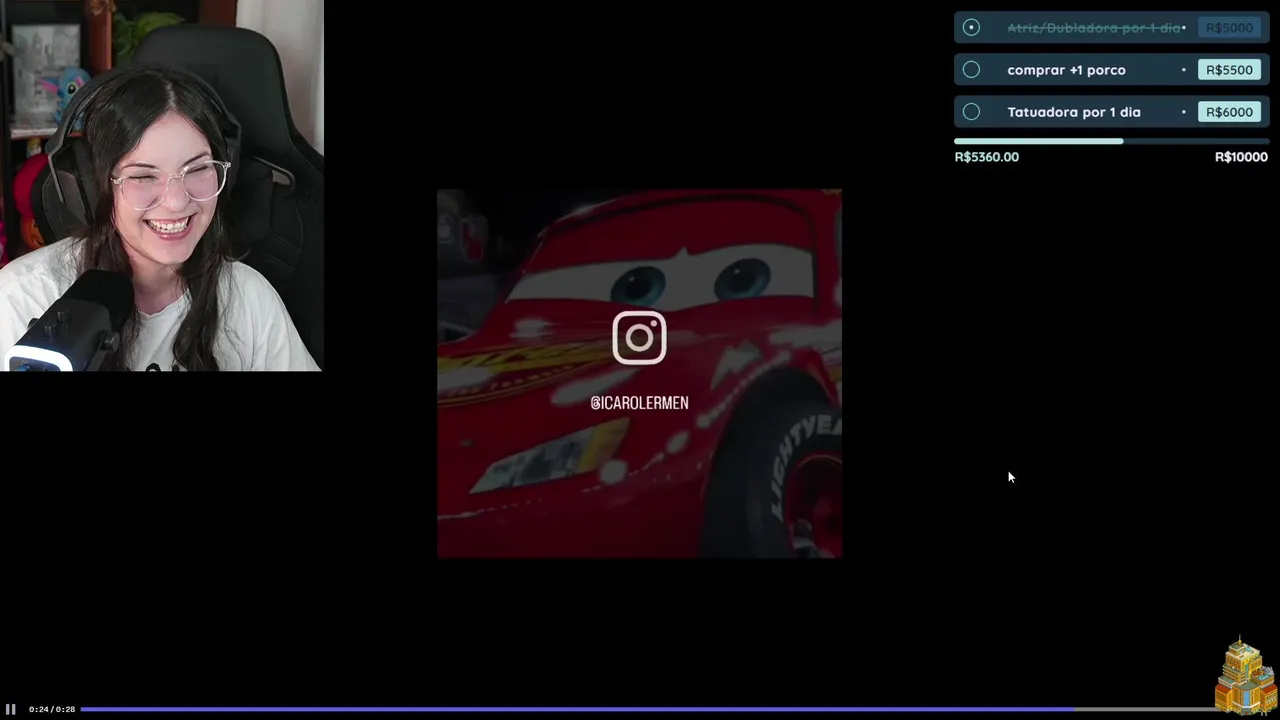The width and height of the screenshot is (1280, 720).
Task: Click the R$10000 goal amount
Action: pos(1241,157)
